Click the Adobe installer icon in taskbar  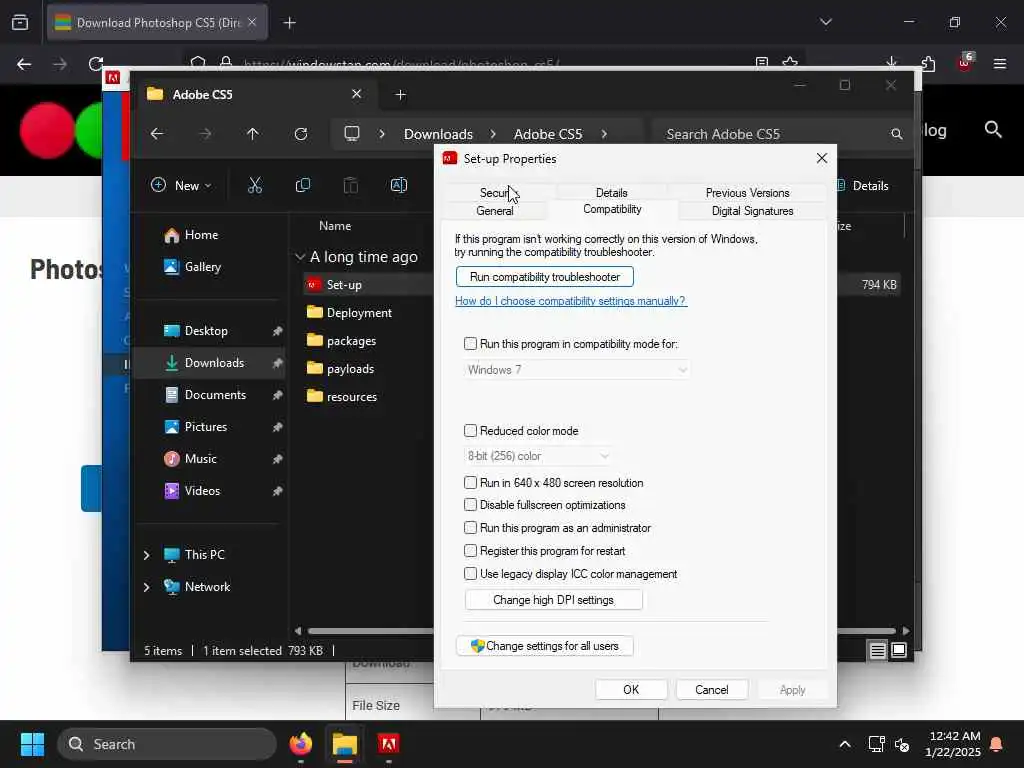(389, 744)
